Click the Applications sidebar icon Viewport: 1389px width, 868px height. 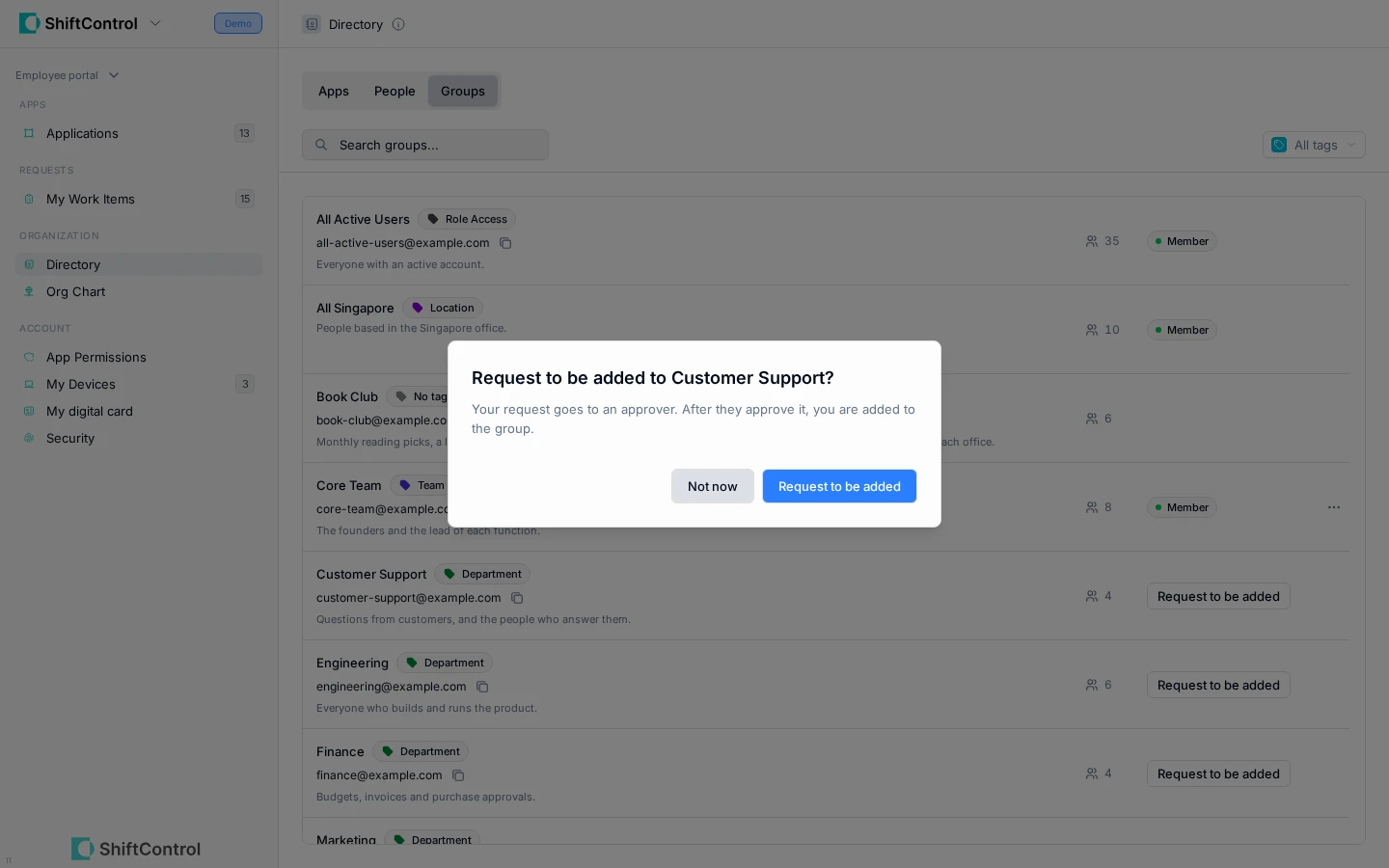(29, 133)
